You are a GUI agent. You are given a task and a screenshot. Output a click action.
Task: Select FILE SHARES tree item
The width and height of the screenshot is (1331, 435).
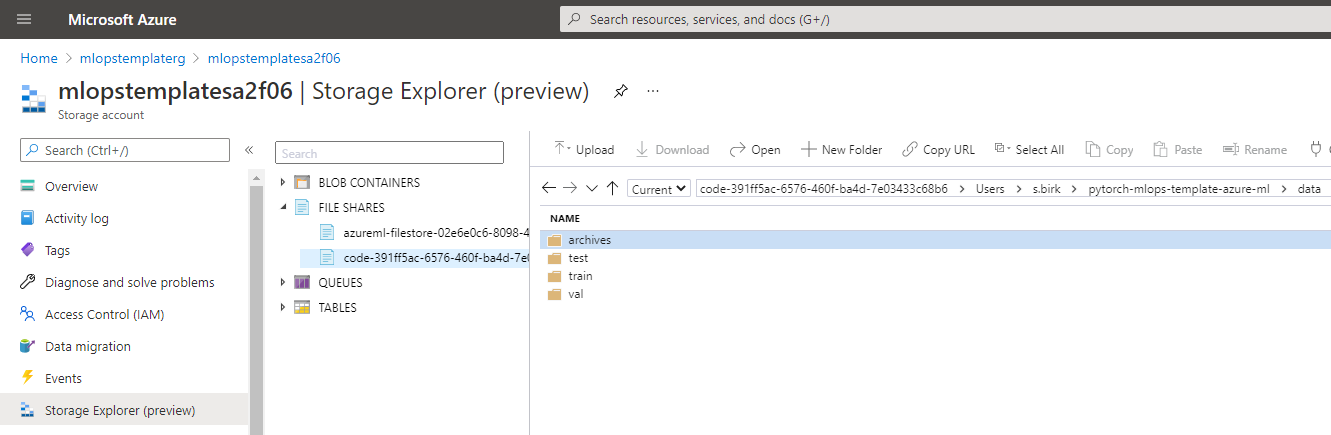351,208
